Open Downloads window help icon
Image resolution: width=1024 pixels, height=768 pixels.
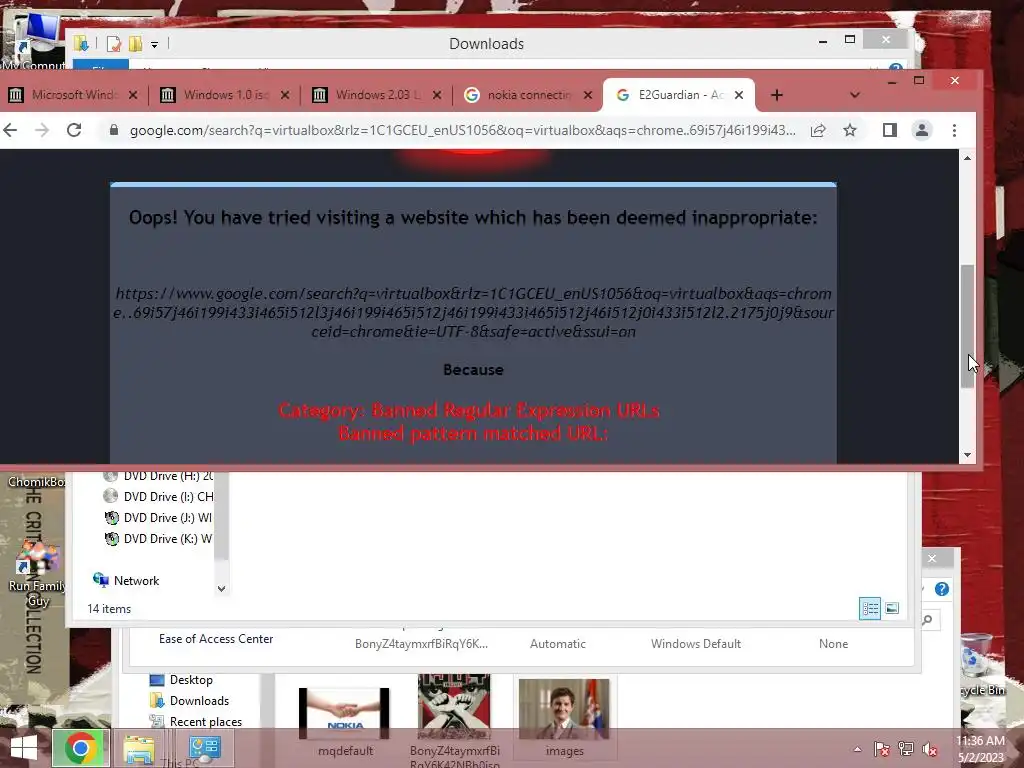[x=895, y=67]
